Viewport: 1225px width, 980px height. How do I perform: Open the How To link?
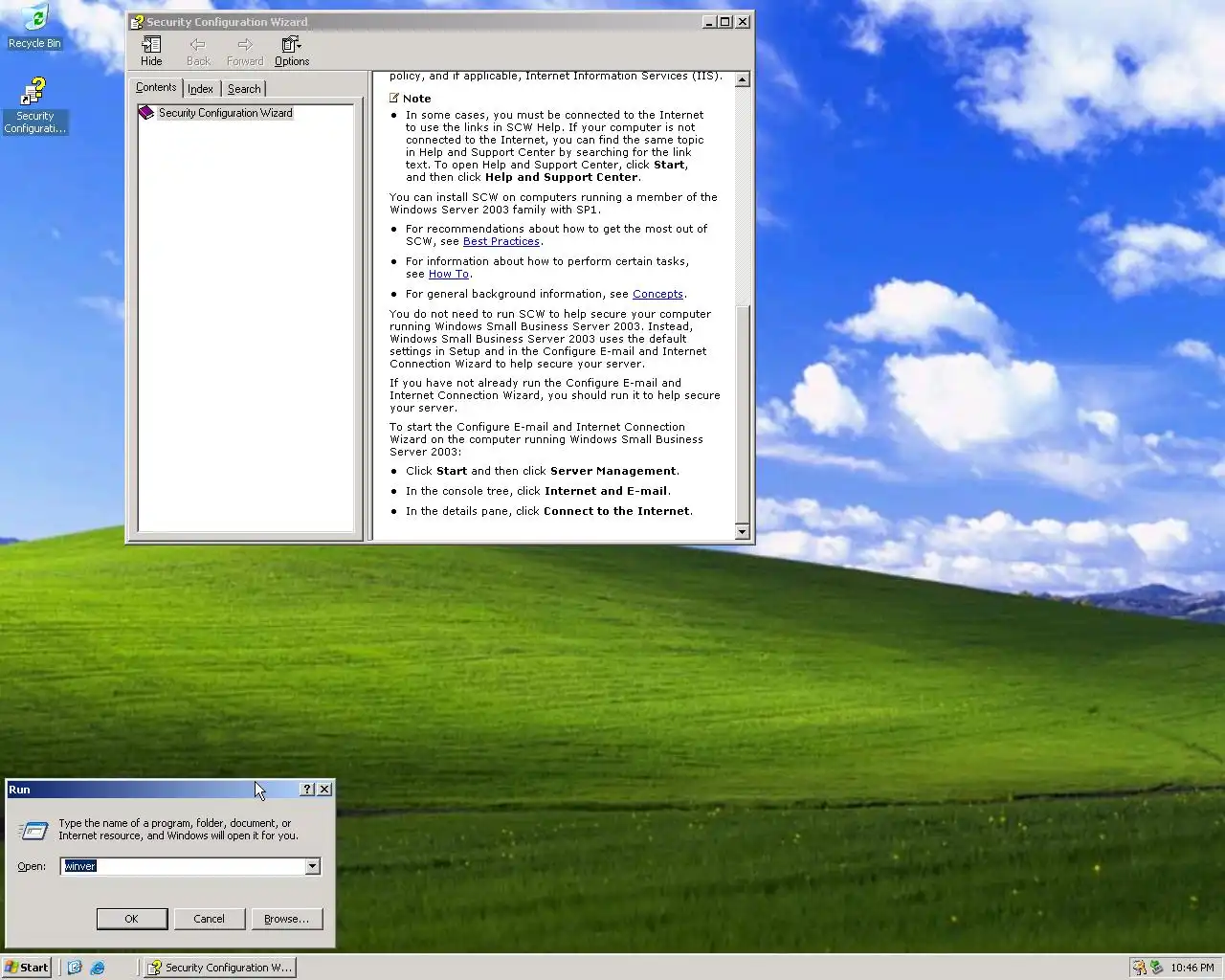click(x=449, y=274)
